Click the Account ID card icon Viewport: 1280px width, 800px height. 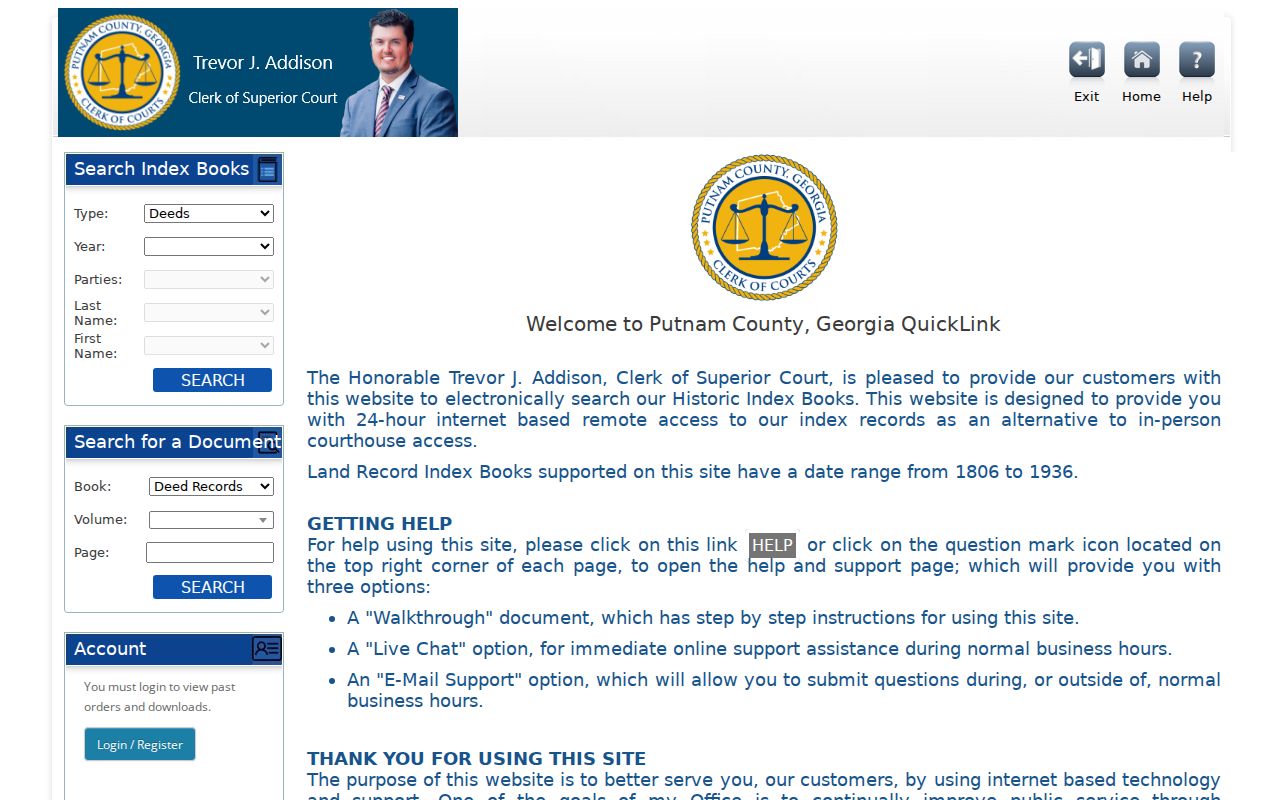266,649
